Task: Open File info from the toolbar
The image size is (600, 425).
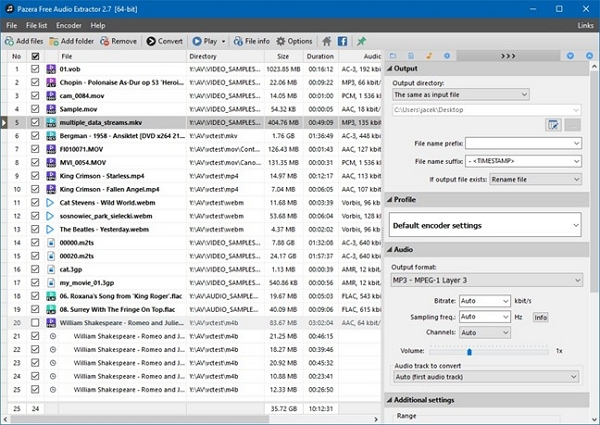Action: (x=251, y=41)
